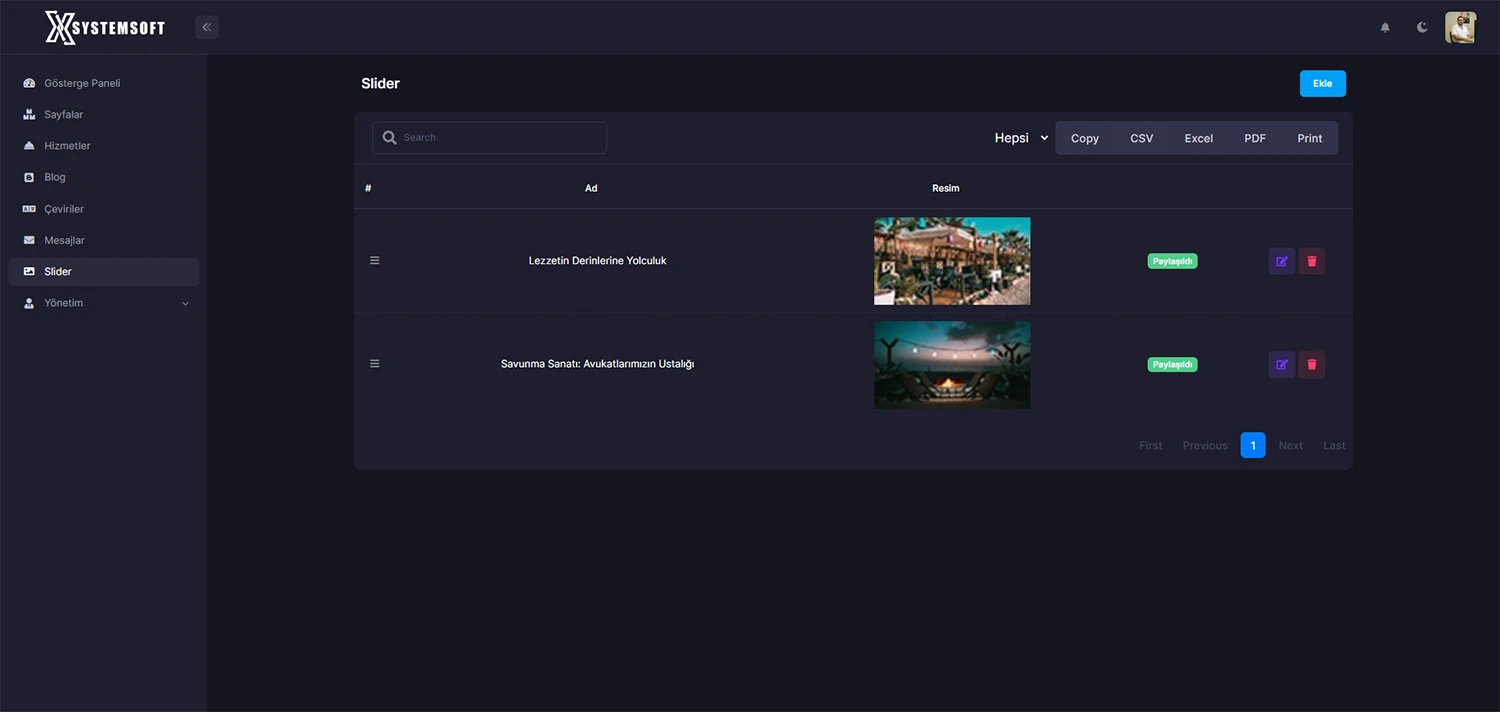The width and height of the screenshot is (1500, 712).
Task: Open Gösterge Paneli from sidebar
Action: pos(82,83)
